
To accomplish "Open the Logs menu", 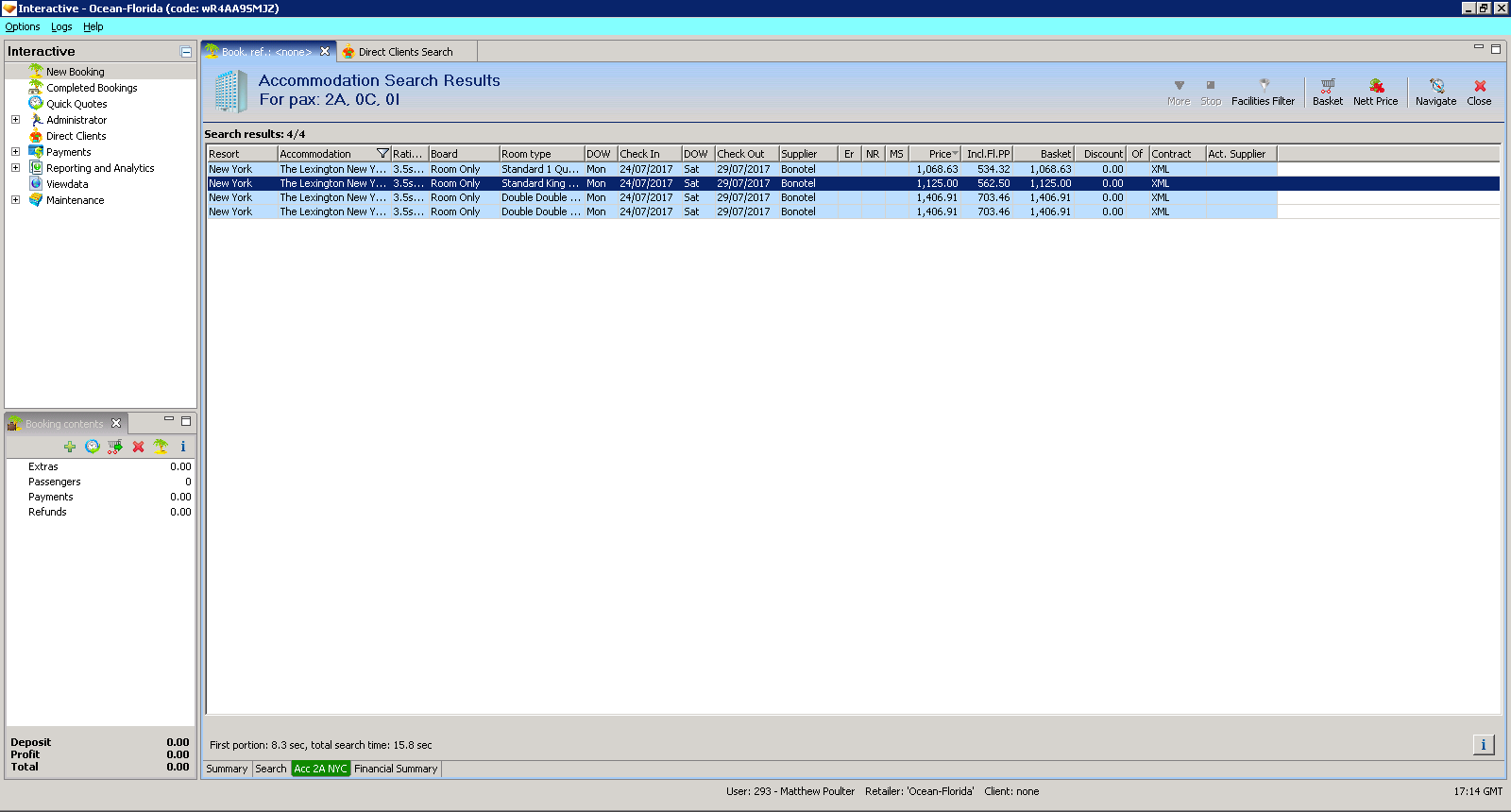I will 61,27.
